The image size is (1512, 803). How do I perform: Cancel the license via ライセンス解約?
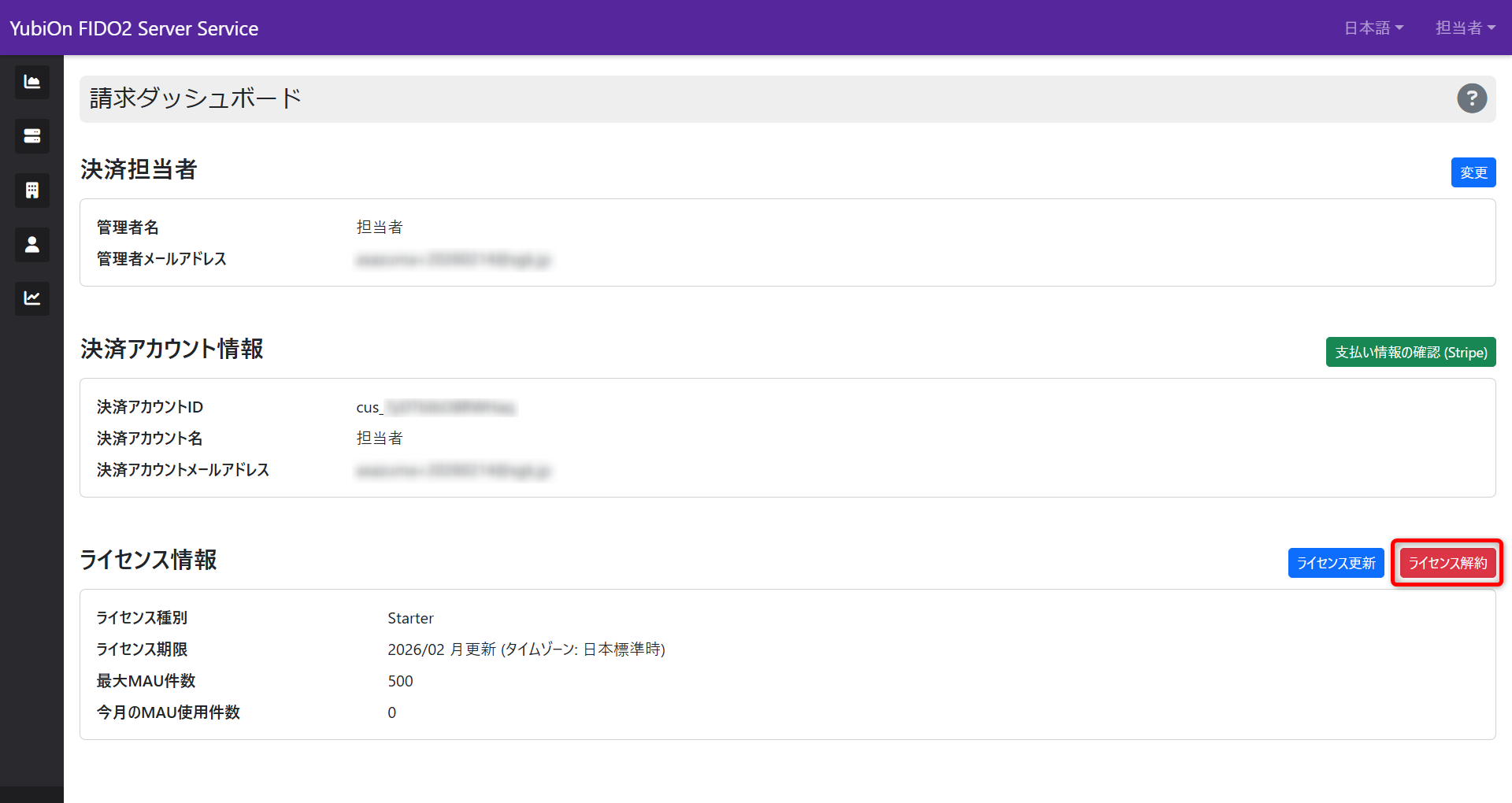tap(1447, 563)
